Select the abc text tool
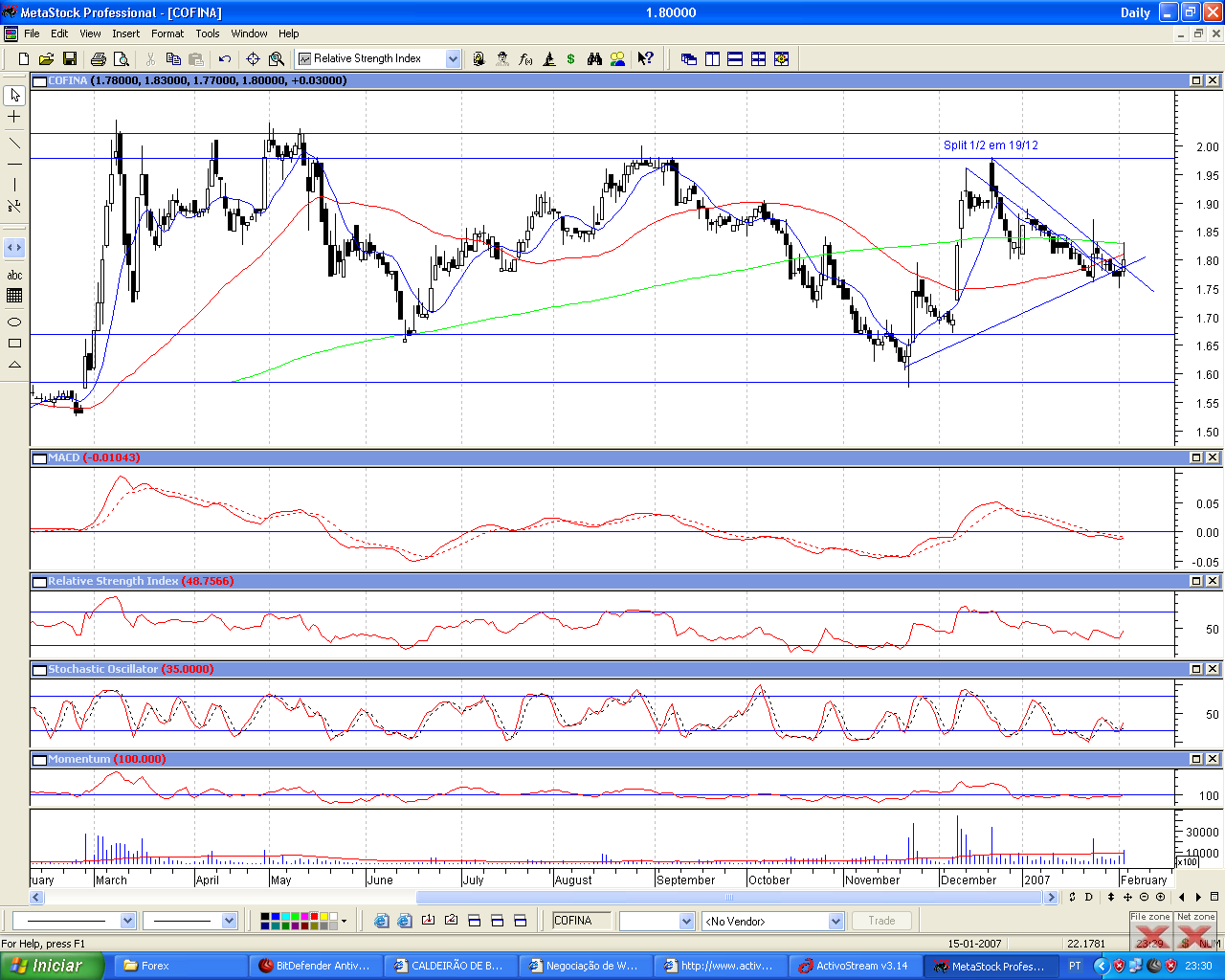1225x980 pixels. tap(14, 276)
